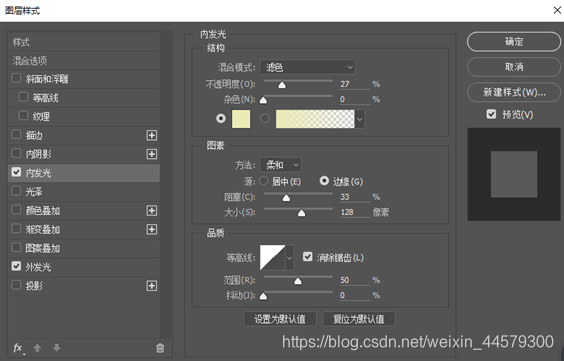Click the 复位为默认值 button
The width and height of the screenshot is (564, 361).
coord(359,319)
